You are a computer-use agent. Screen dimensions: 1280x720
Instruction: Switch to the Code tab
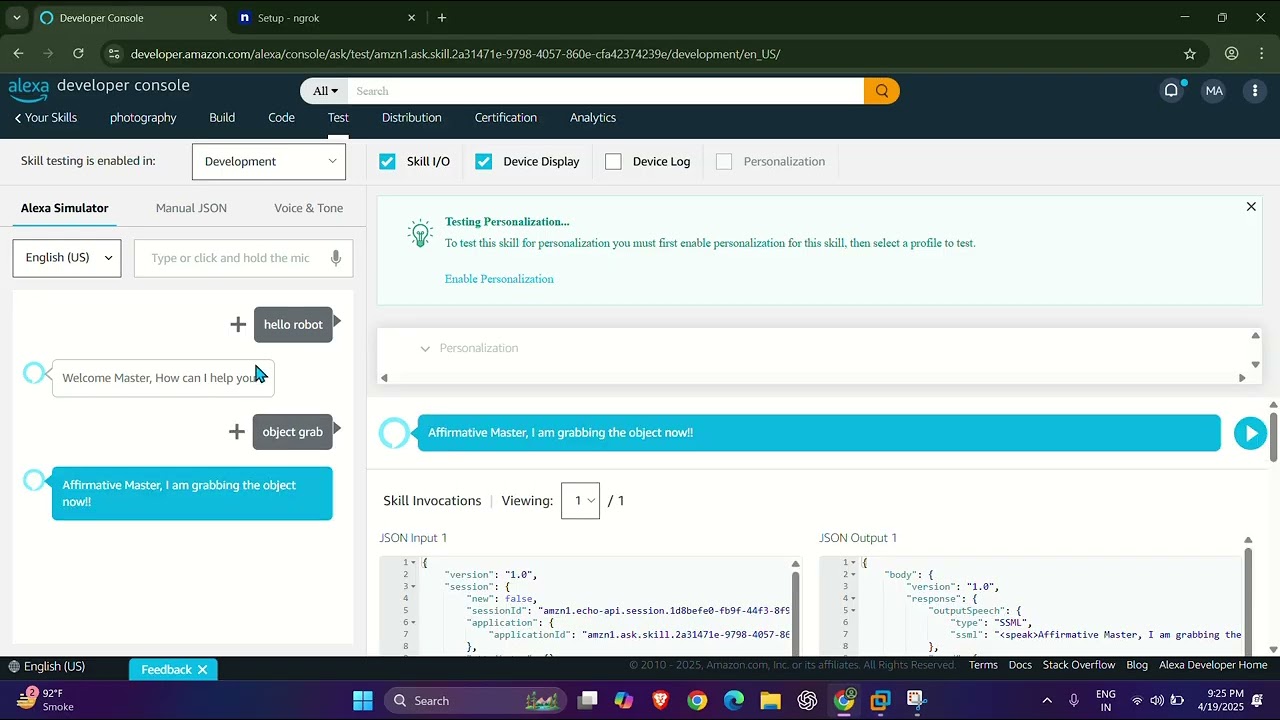click(281, 118)
